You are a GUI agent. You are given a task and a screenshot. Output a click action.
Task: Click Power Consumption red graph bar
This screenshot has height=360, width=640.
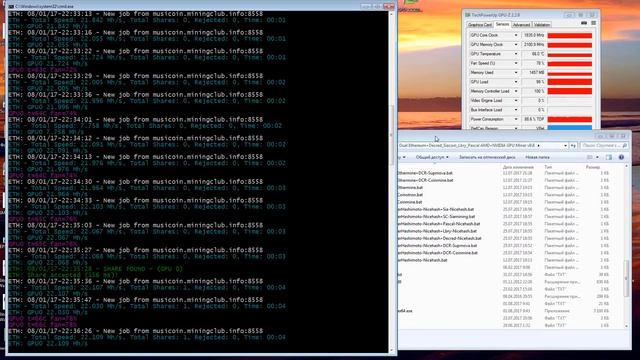point(570,120)
